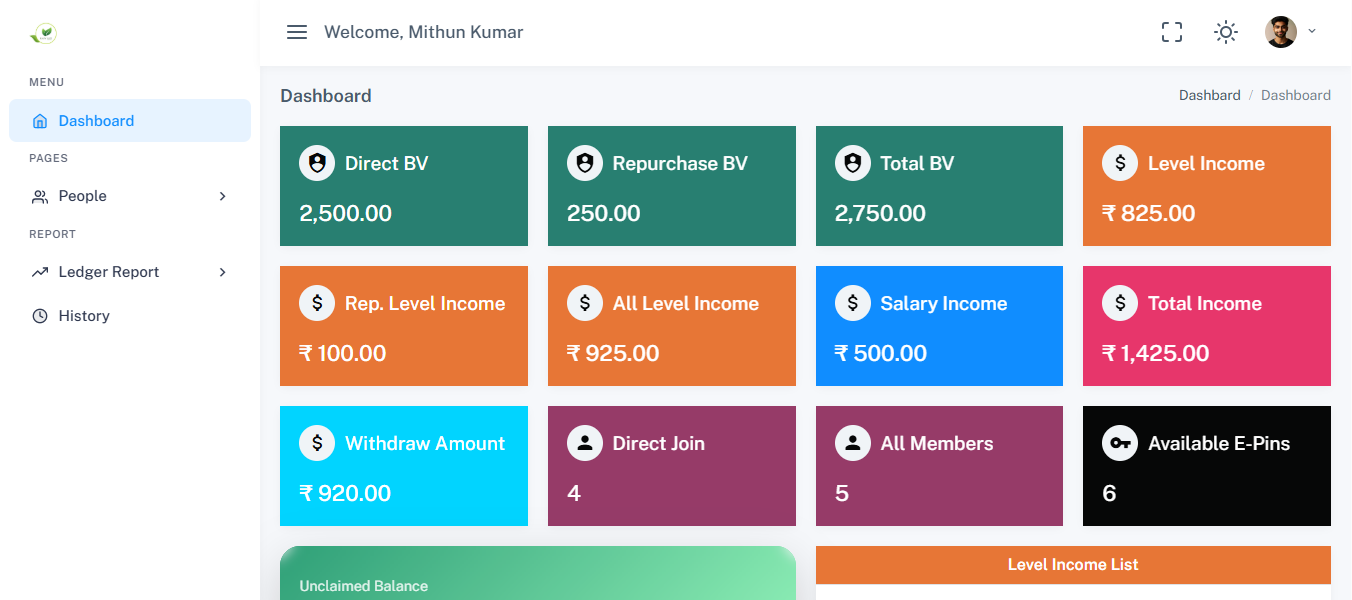Expand the People submenu chevron
1352x600 pixels.
(223, 196)
